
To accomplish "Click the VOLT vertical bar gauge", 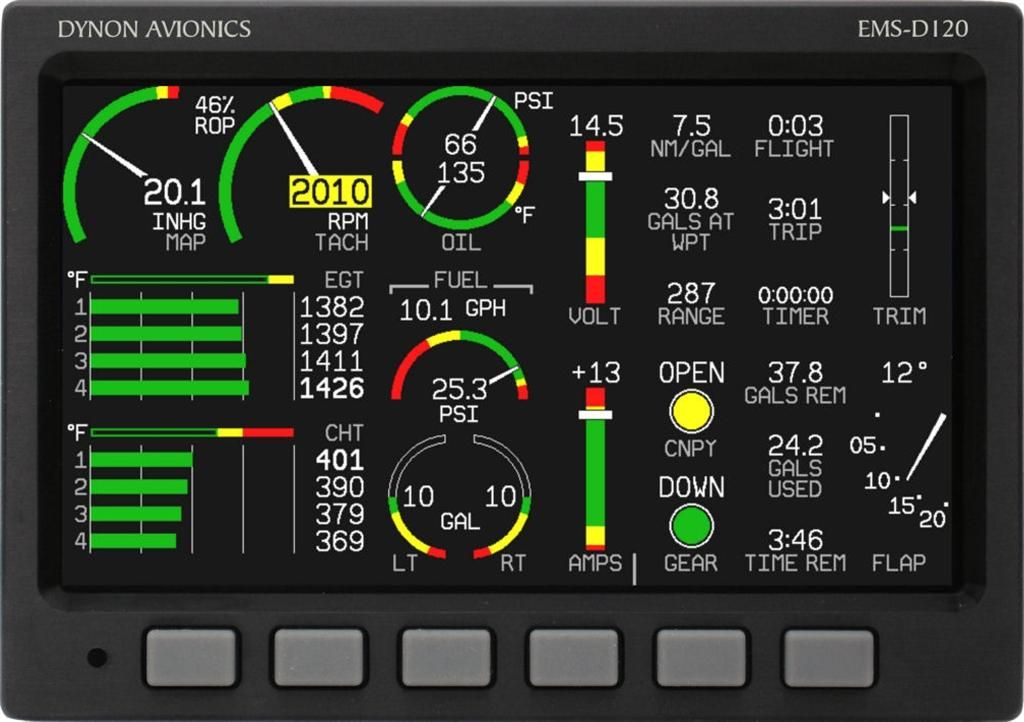I will point(595,222).
